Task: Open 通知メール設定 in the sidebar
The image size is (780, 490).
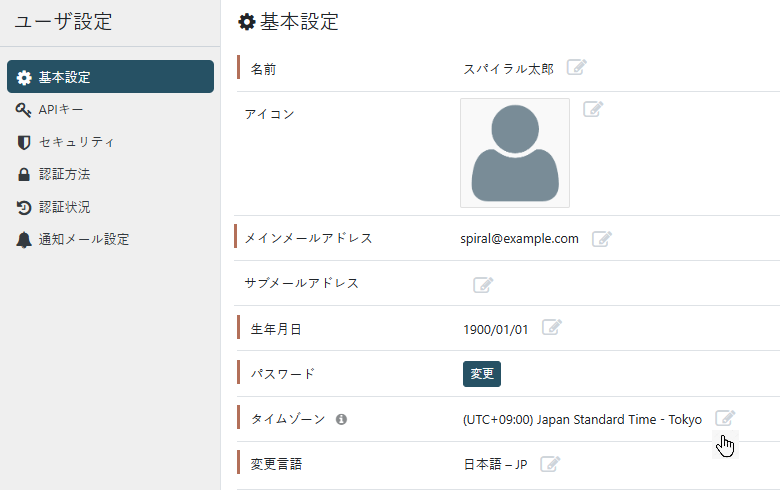Action: [83, 239]
